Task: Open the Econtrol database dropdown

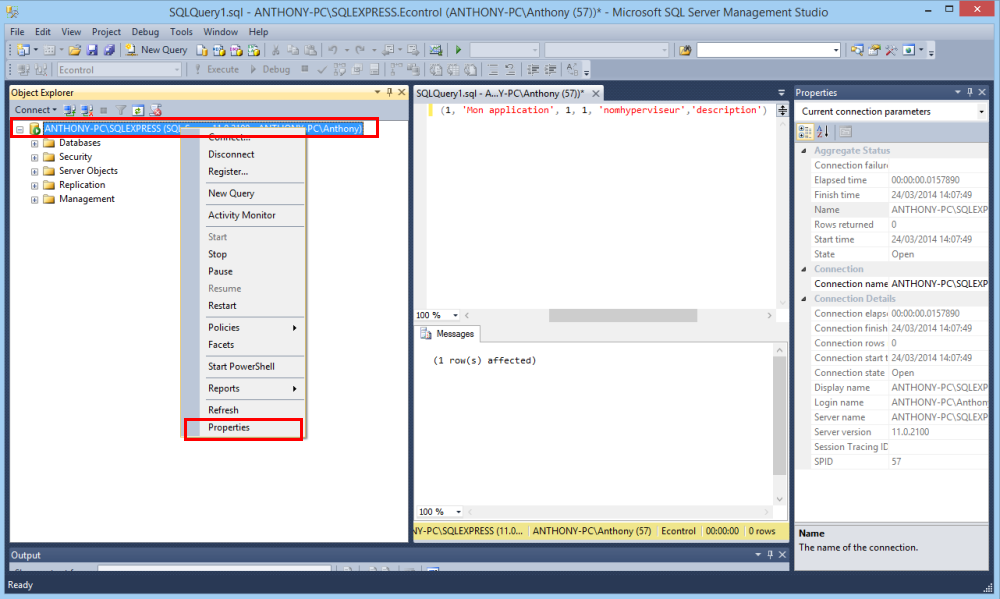Action: [x=177, y=70]
